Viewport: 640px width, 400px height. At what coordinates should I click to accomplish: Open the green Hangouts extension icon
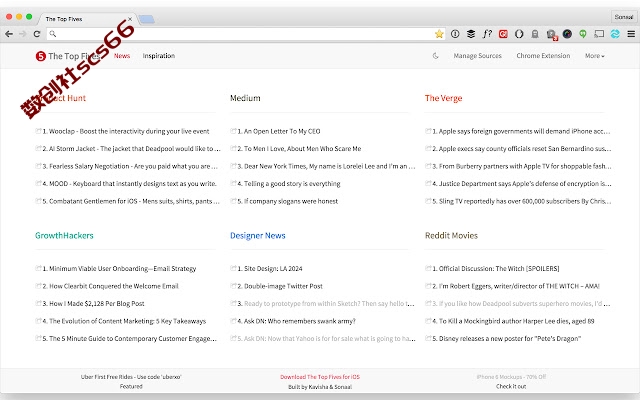pos(583,34)
